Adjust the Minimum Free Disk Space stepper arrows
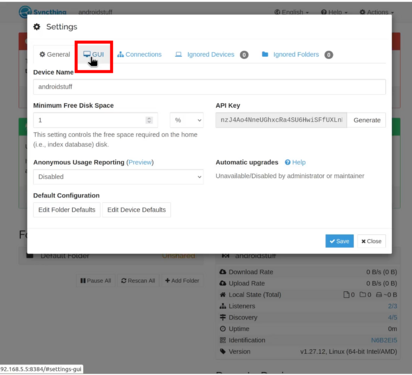Viewport: 412px width, 375px height. point(149,120)
